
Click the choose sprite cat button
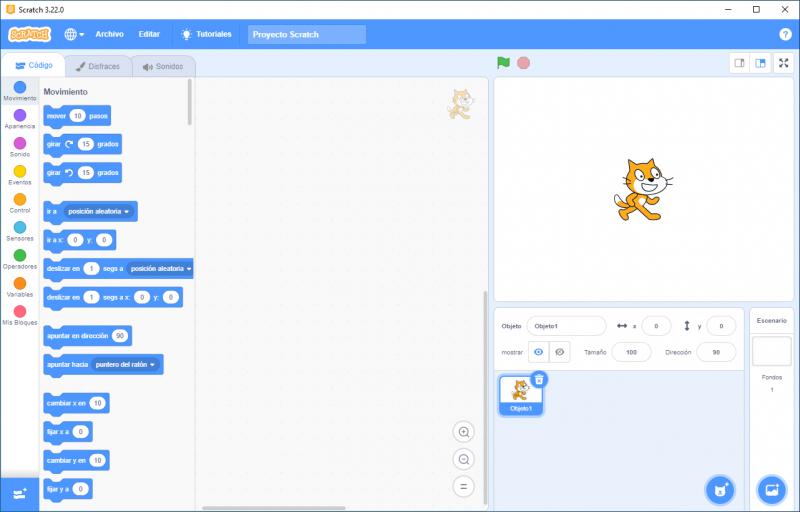coord(719,489)
